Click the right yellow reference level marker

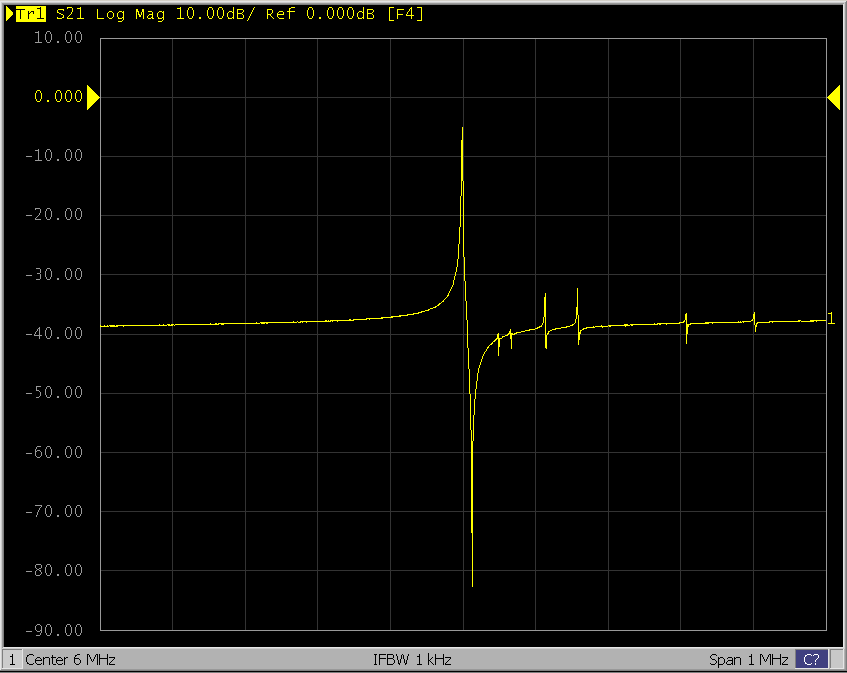click(x=833, y=97)
